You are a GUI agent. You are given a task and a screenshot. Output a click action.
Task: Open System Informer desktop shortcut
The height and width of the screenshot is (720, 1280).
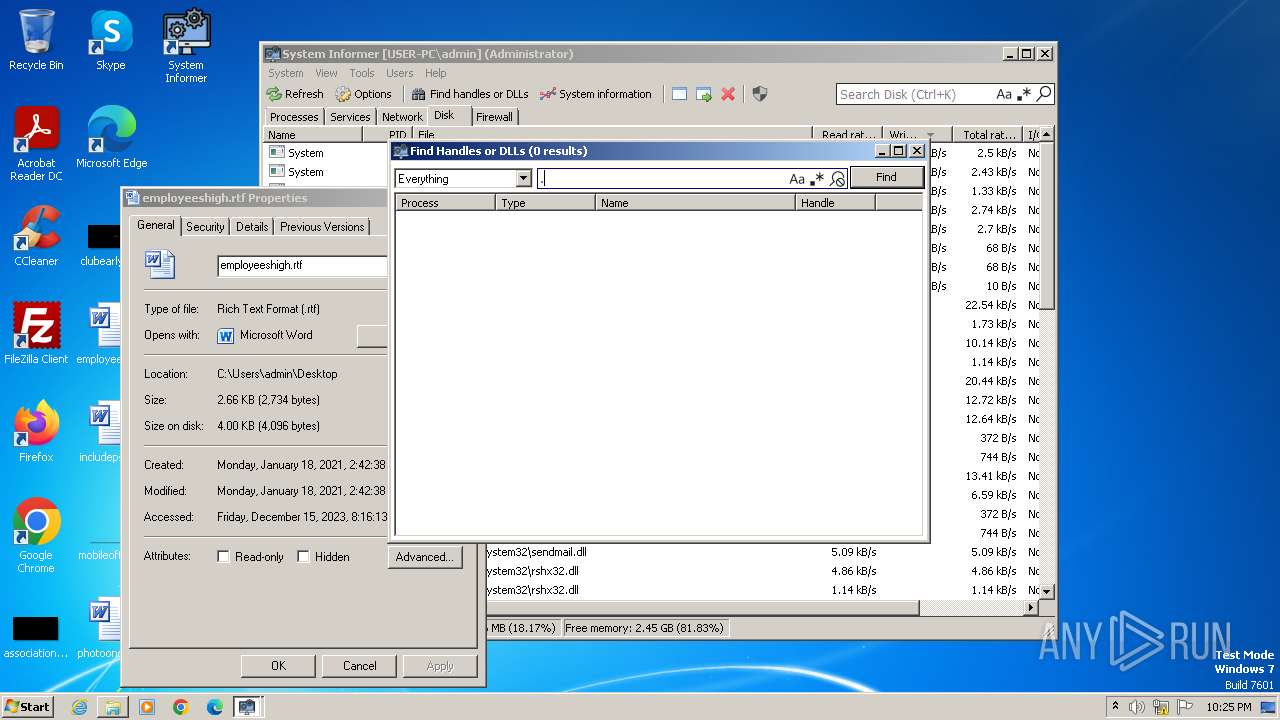pyautogui.click(x=186, y=46)
